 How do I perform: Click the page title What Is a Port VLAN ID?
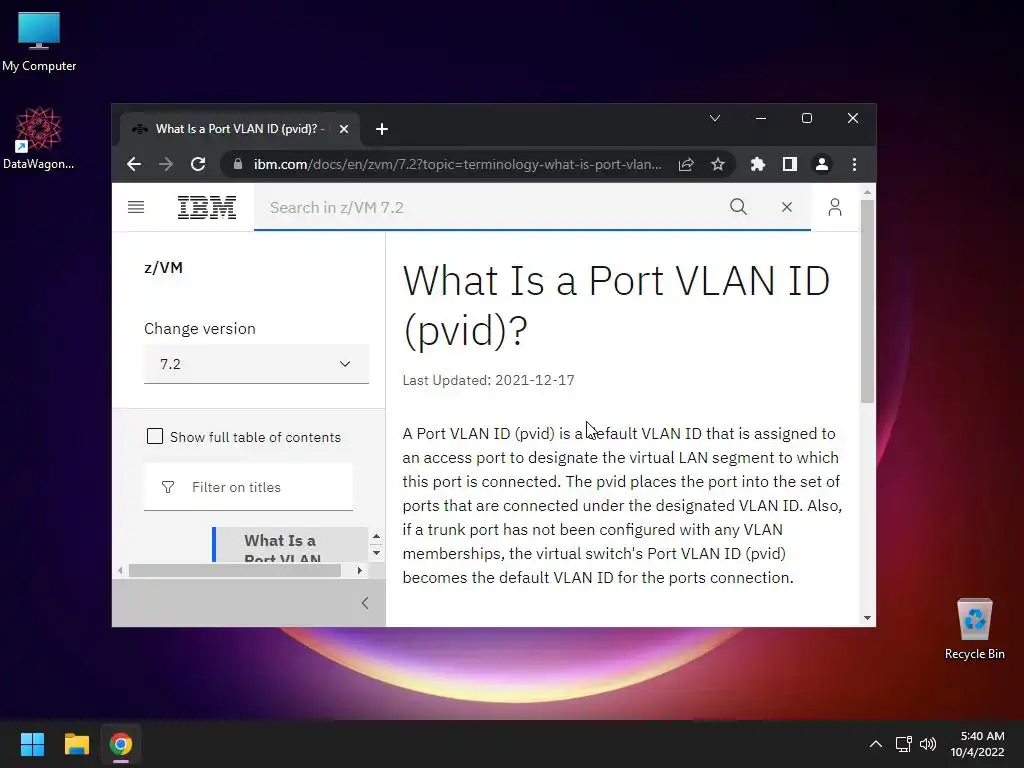[616, 306]
